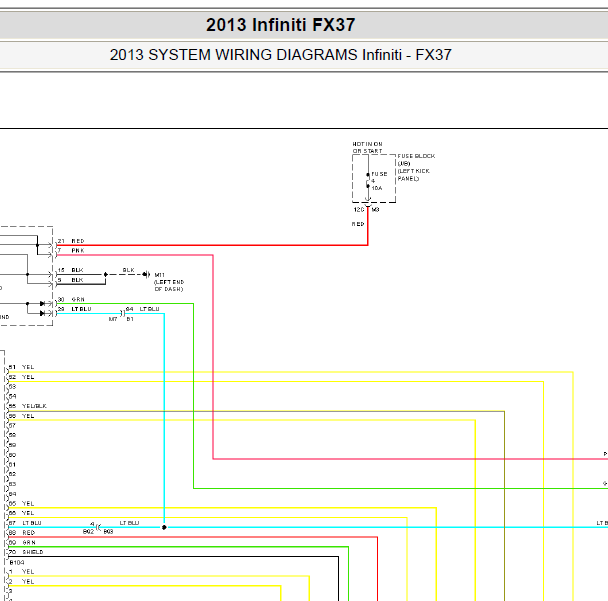
Task: Click the "RED" label below connector 12C
Action: [x=358, y=224]
